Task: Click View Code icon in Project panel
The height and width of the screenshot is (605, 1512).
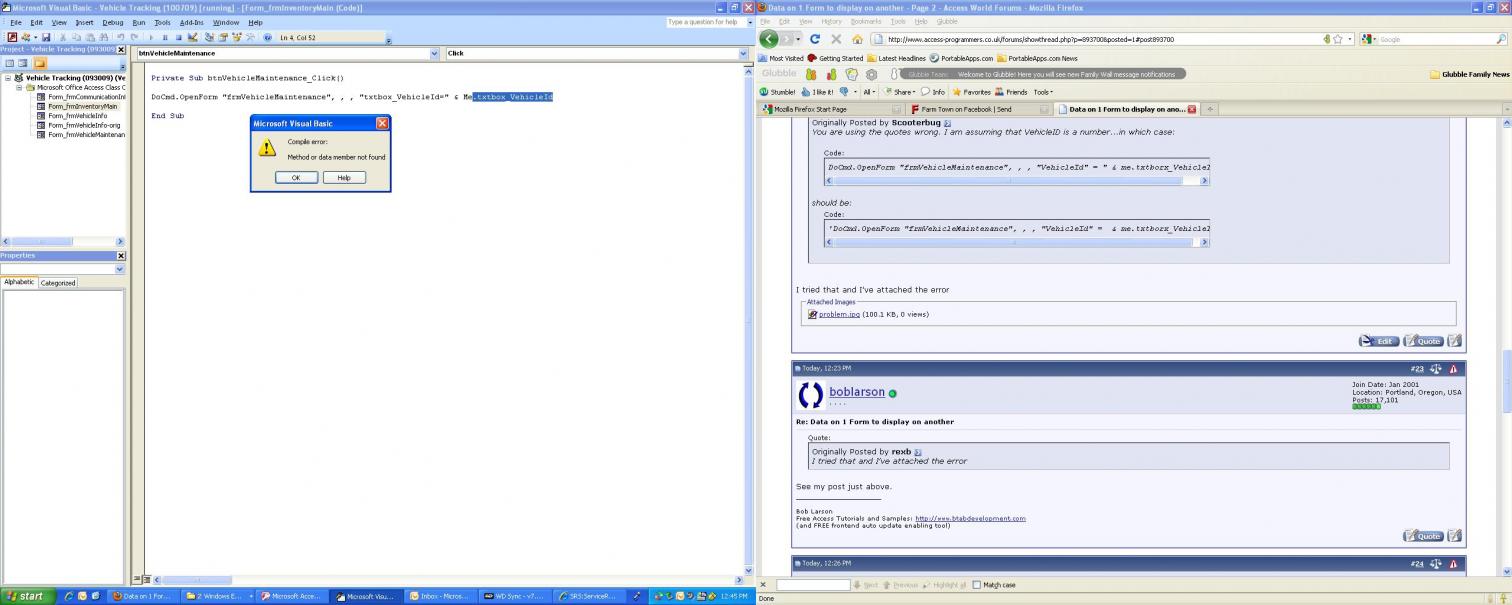Action: [10, 63]
